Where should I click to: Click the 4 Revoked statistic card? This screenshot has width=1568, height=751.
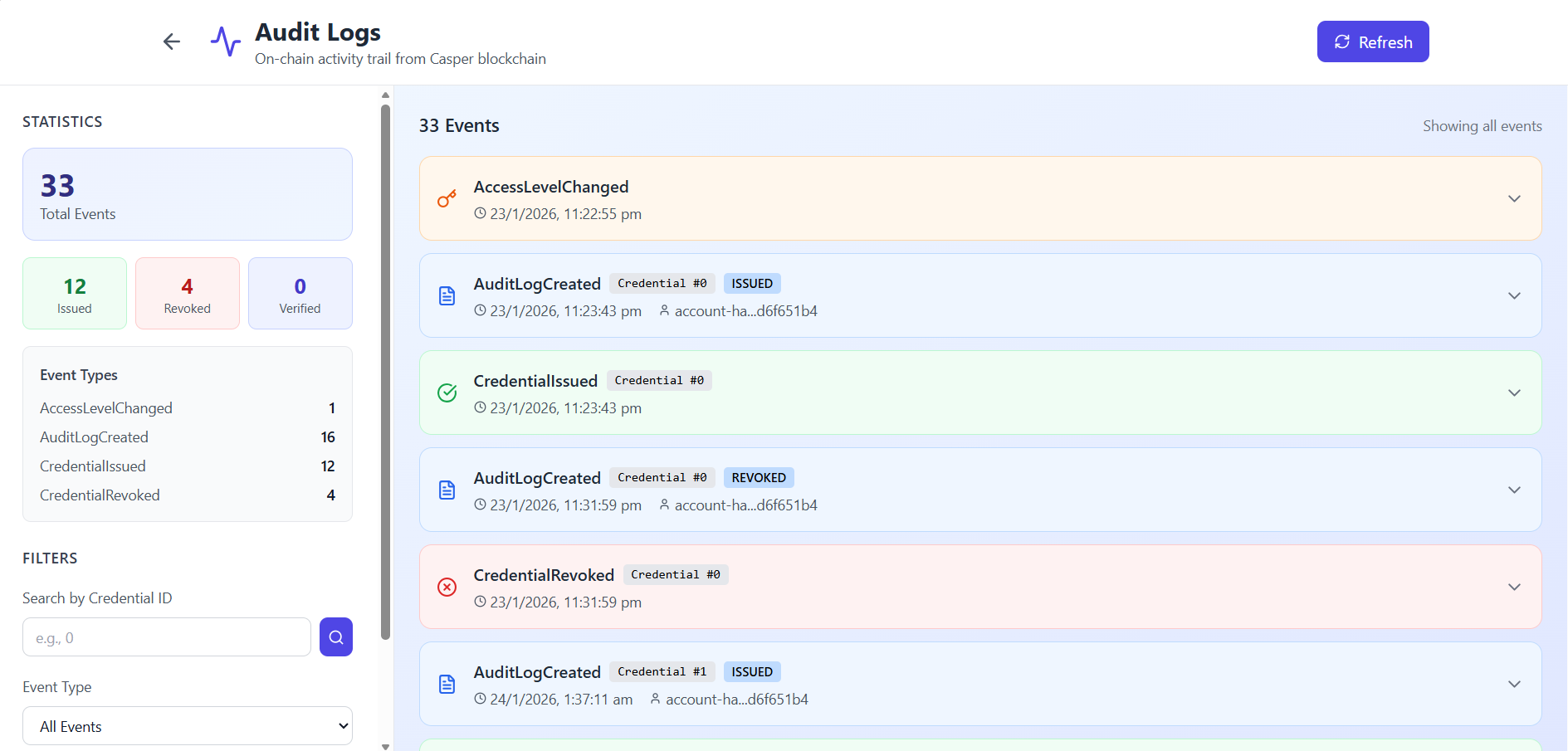(x=188, y=294)
